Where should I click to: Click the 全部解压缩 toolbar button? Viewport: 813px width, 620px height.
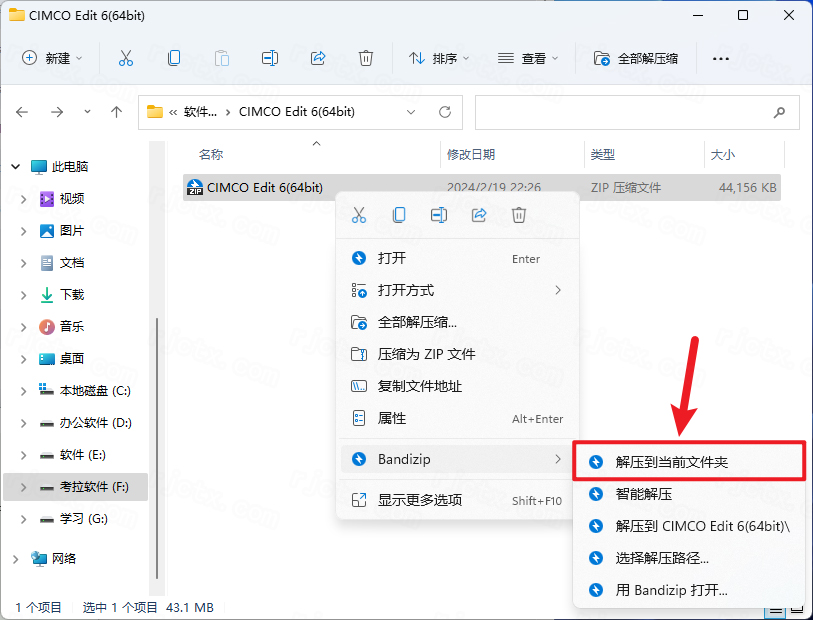tap(636, 58)
